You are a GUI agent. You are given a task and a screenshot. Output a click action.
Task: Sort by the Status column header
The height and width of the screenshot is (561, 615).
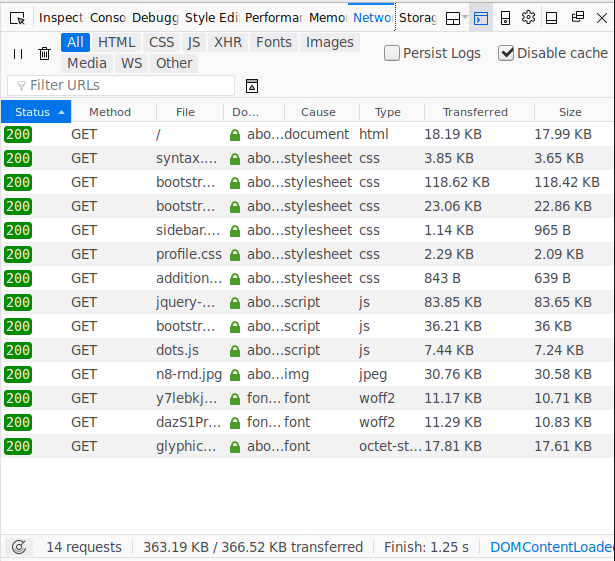tap(36, 112)
